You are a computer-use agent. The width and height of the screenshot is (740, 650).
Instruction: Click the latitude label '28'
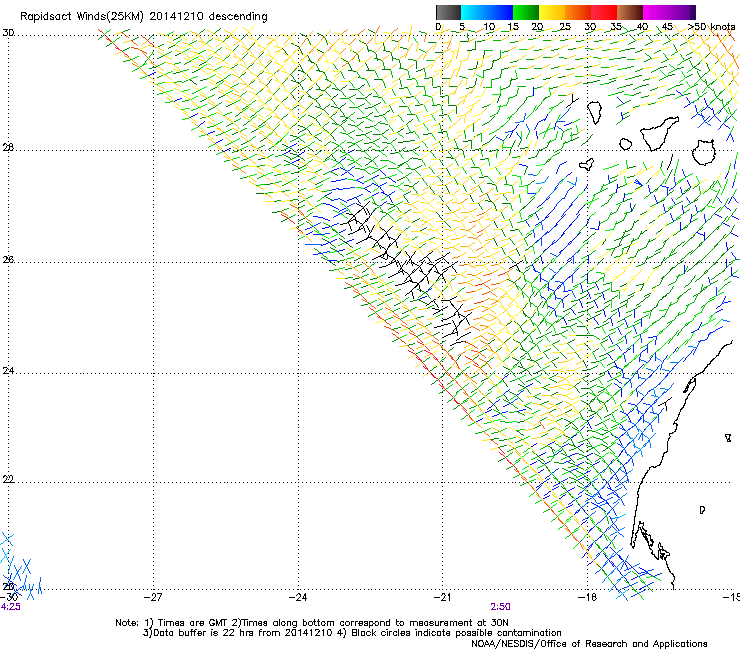[8, 148]
